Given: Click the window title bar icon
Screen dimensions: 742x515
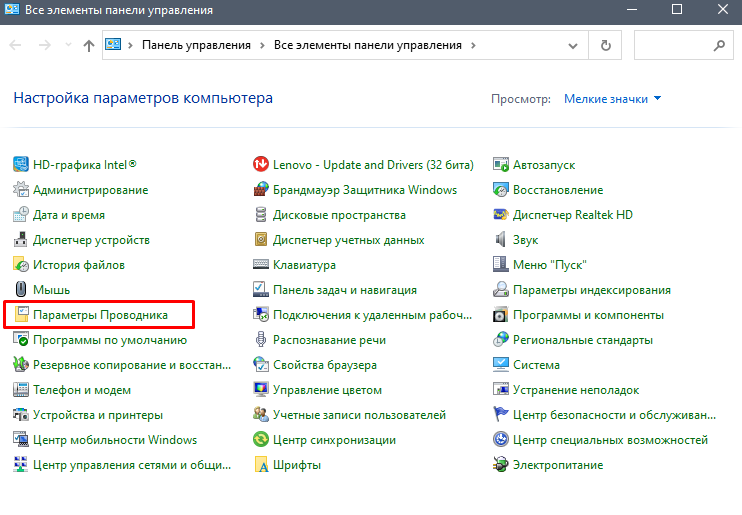Looking at the screenshot, I should pos(12,9).
